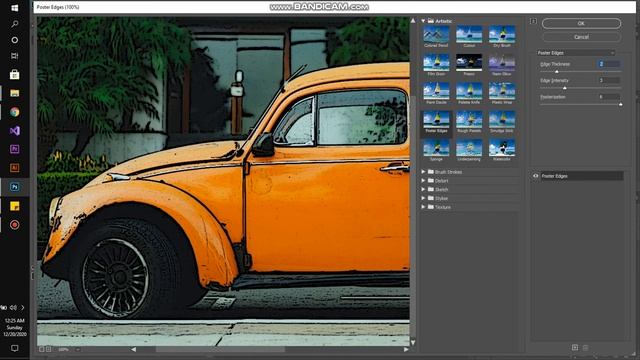This screenshot has width=640, height=360.
Task: Open Microsoft Store from taskbar
Action: point(15,75)
